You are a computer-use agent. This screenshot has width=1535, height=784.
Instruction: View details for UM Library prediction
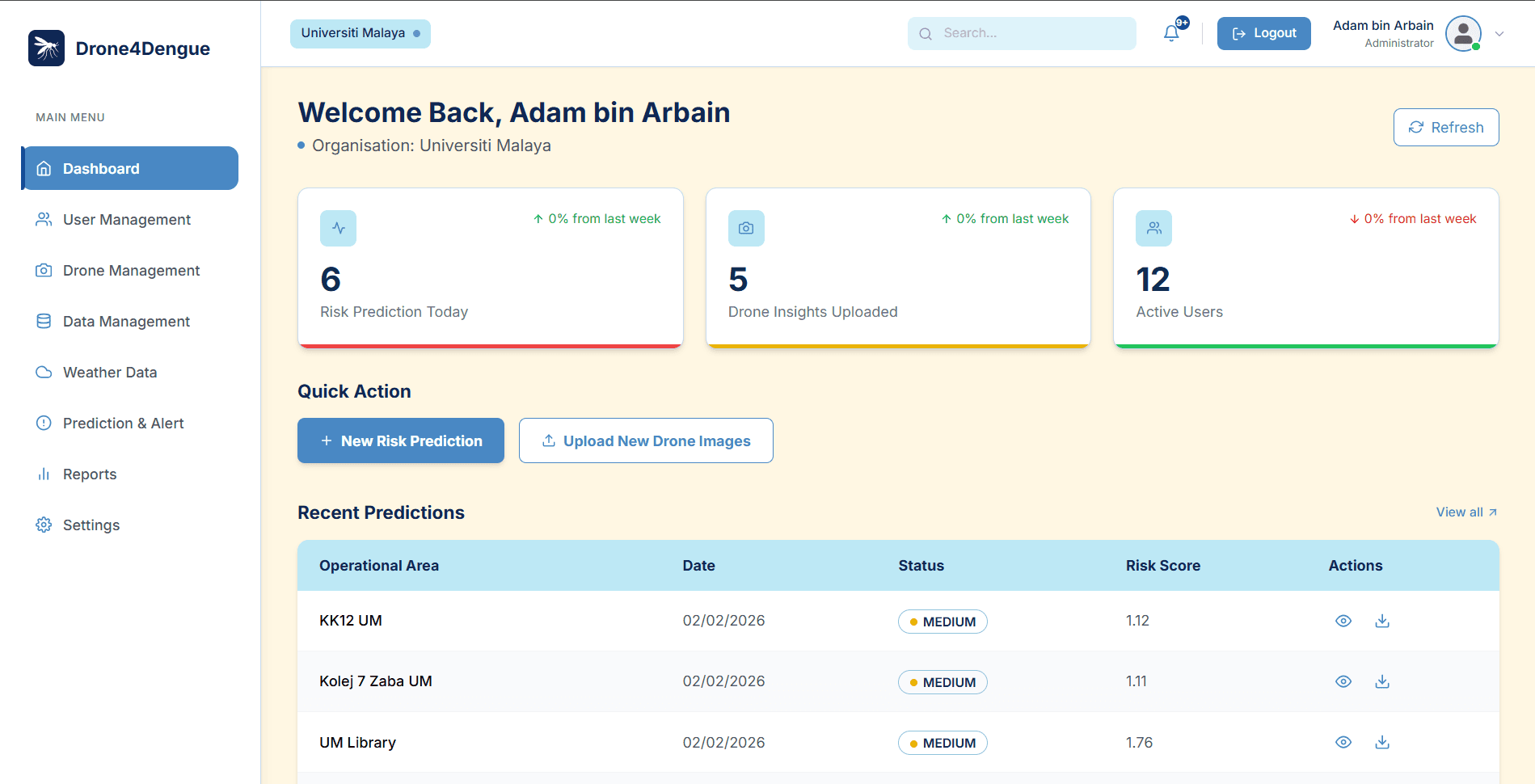[x=1343, y=742]
